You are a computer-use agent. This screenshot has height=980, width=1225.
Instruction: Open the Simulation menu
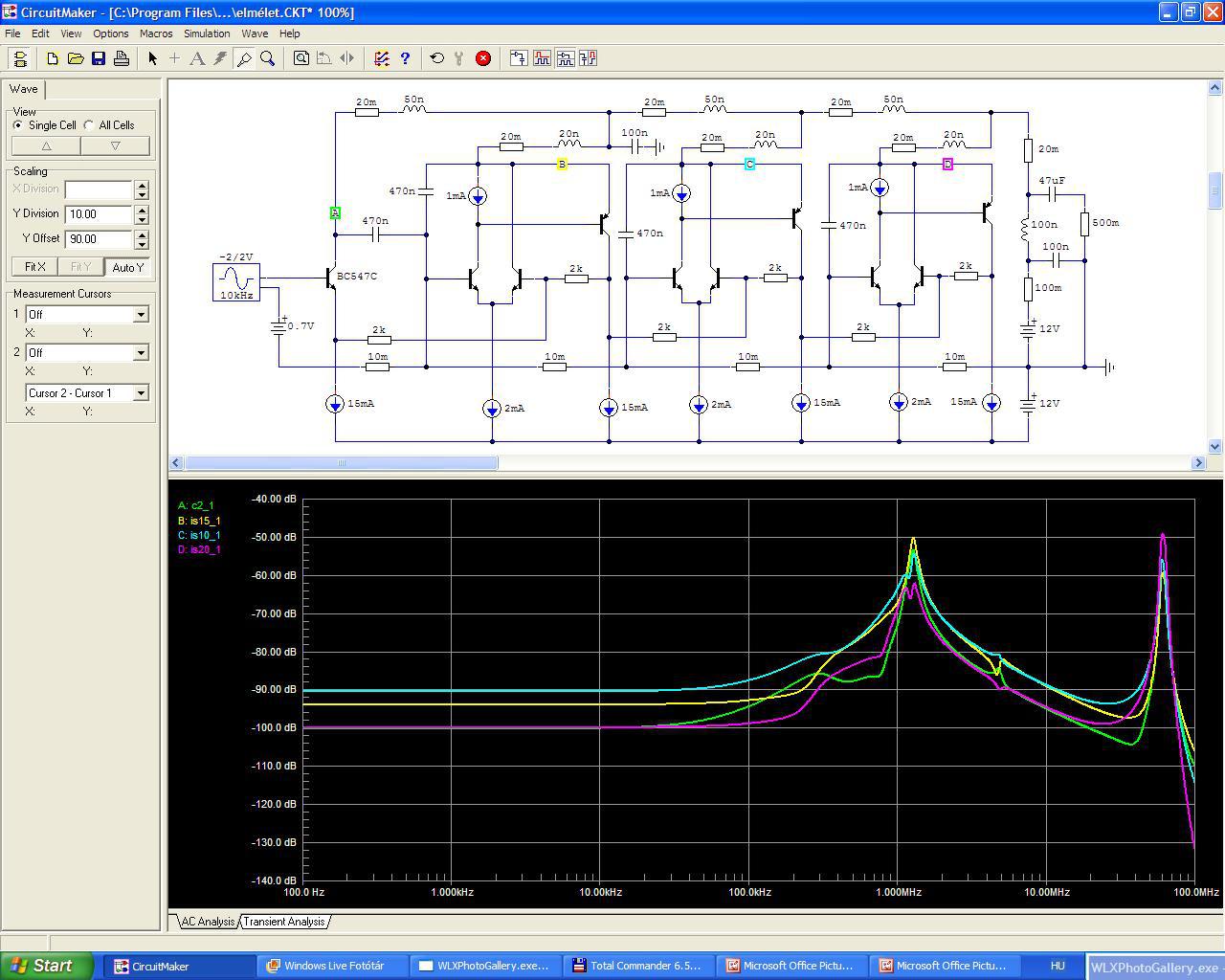tap(207, 33)
